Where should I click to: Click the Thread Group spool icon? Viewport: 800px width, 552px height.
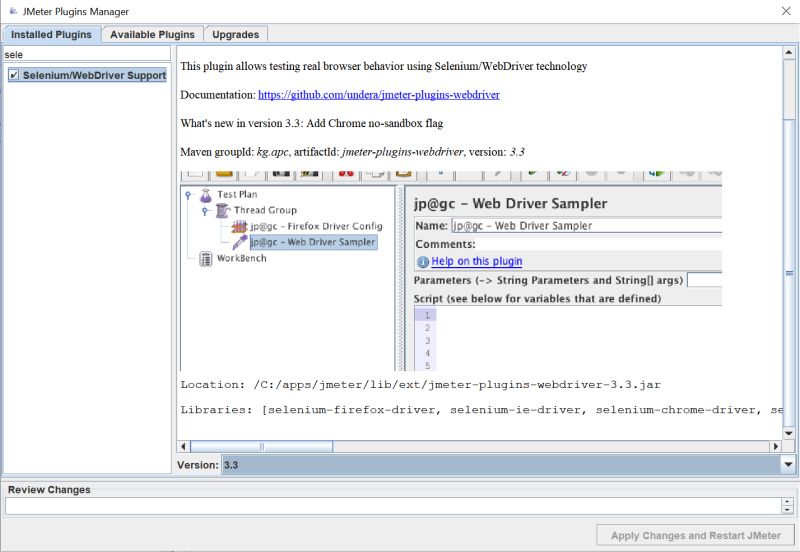click(x=222, y=210)
